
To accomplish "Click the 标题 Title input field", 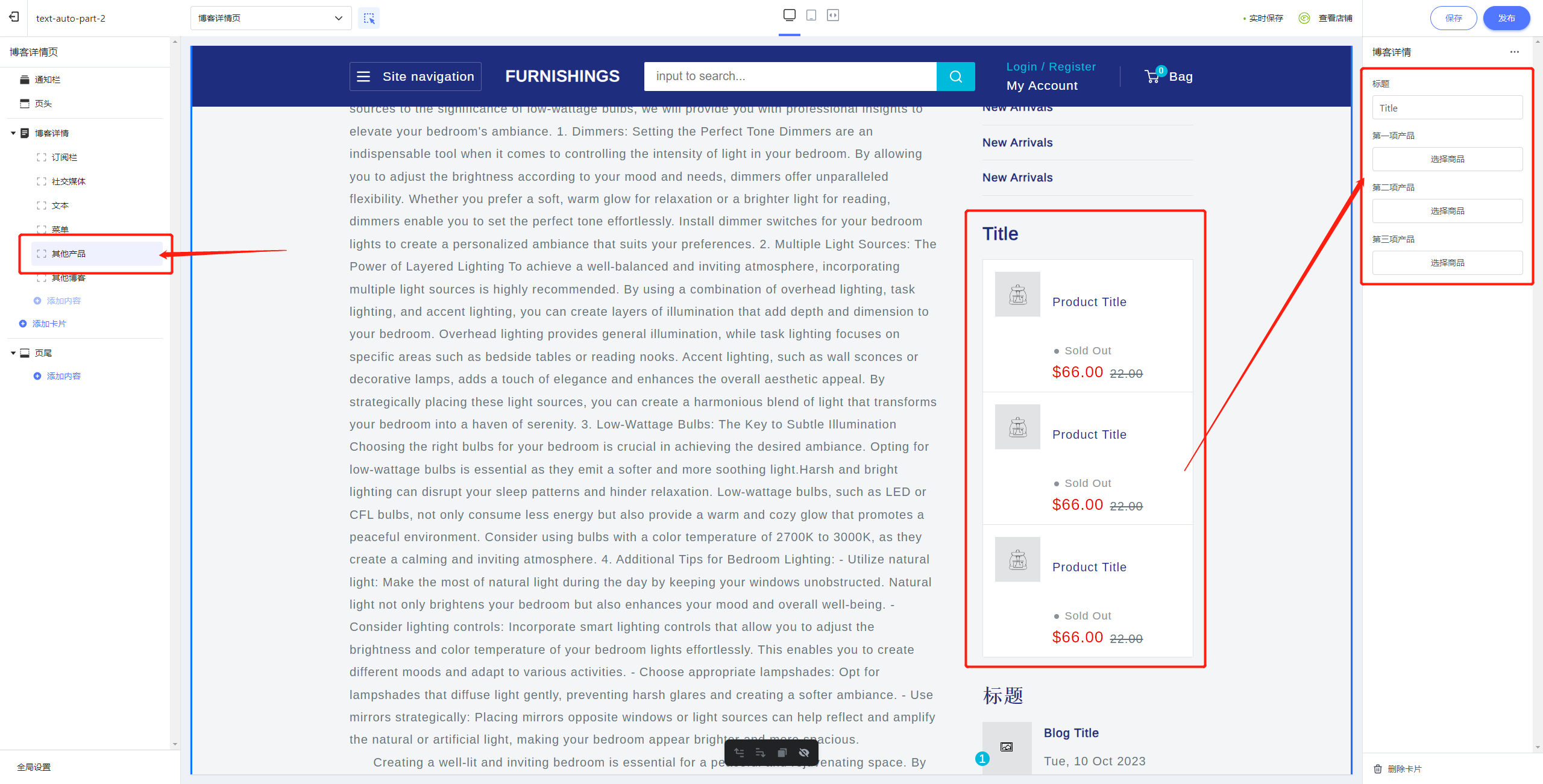I will (x=1447, y=108).
